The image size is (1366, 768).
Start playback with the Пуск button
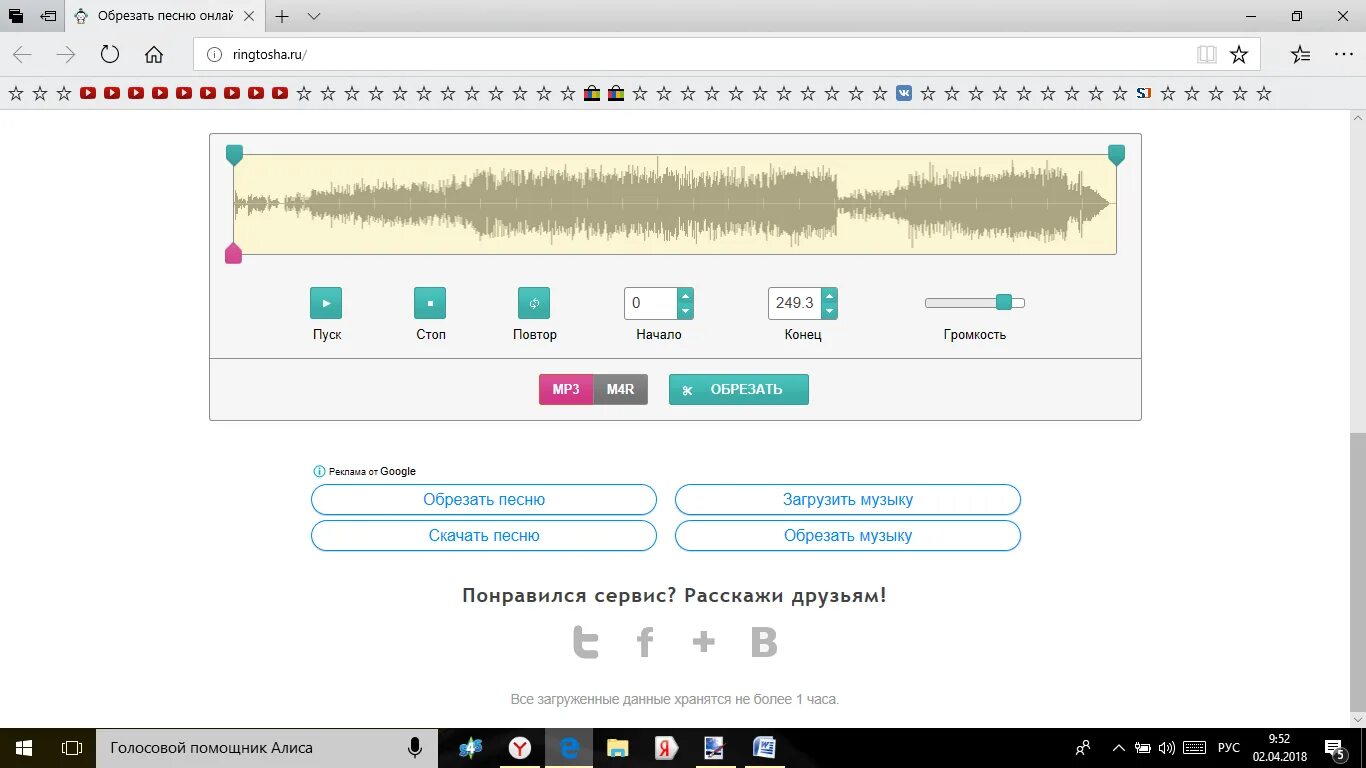point(326,303)
